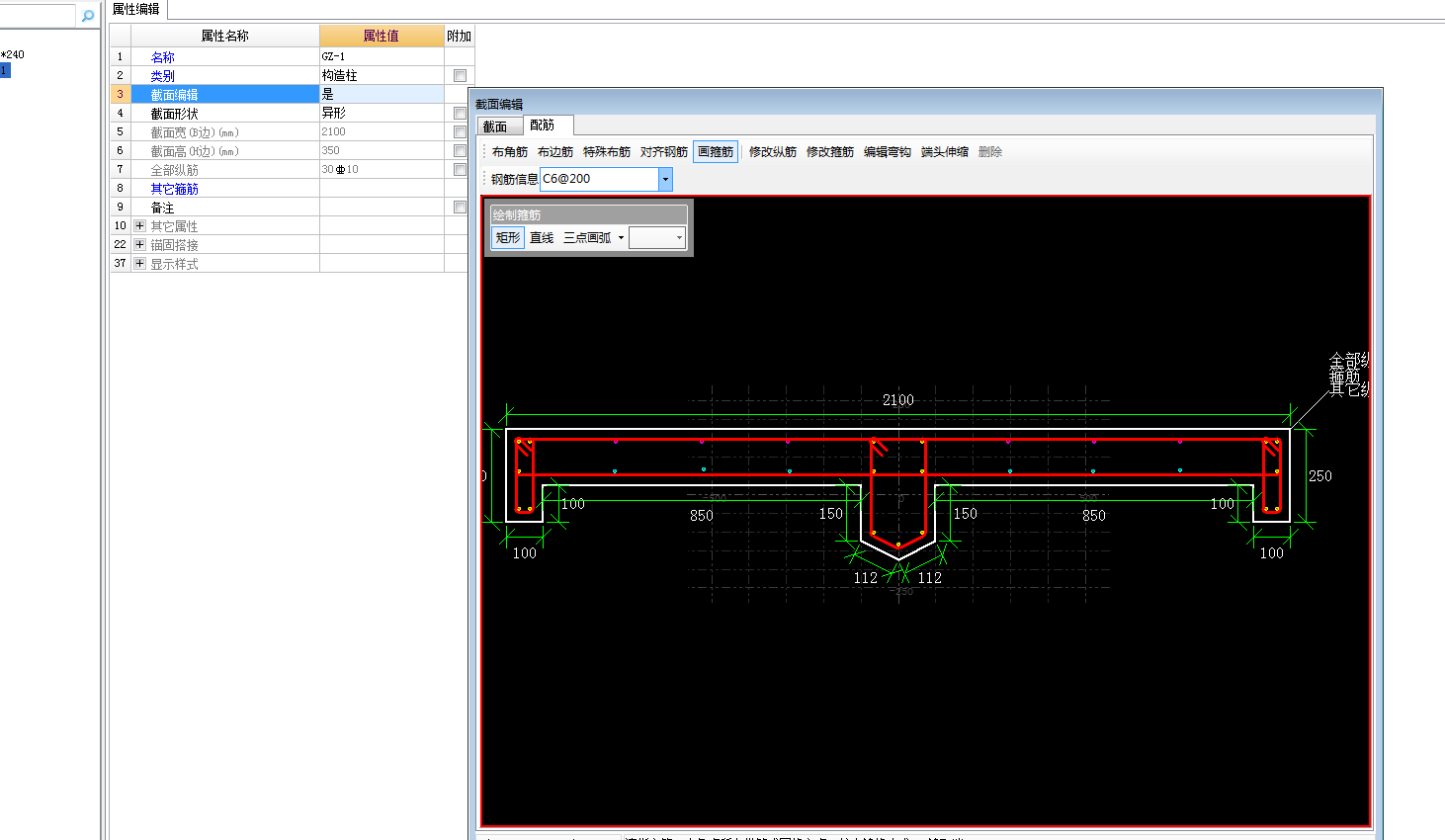Click the 350 section height value cell
The width and height of the screenshot is (1445, 840).
tap(382, 151)
